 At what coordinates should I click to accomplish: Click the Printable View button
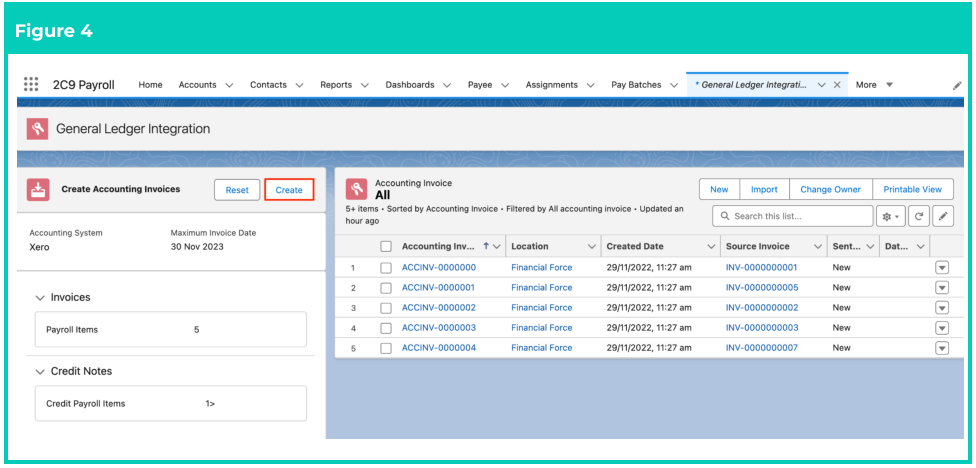click(913, 189)
